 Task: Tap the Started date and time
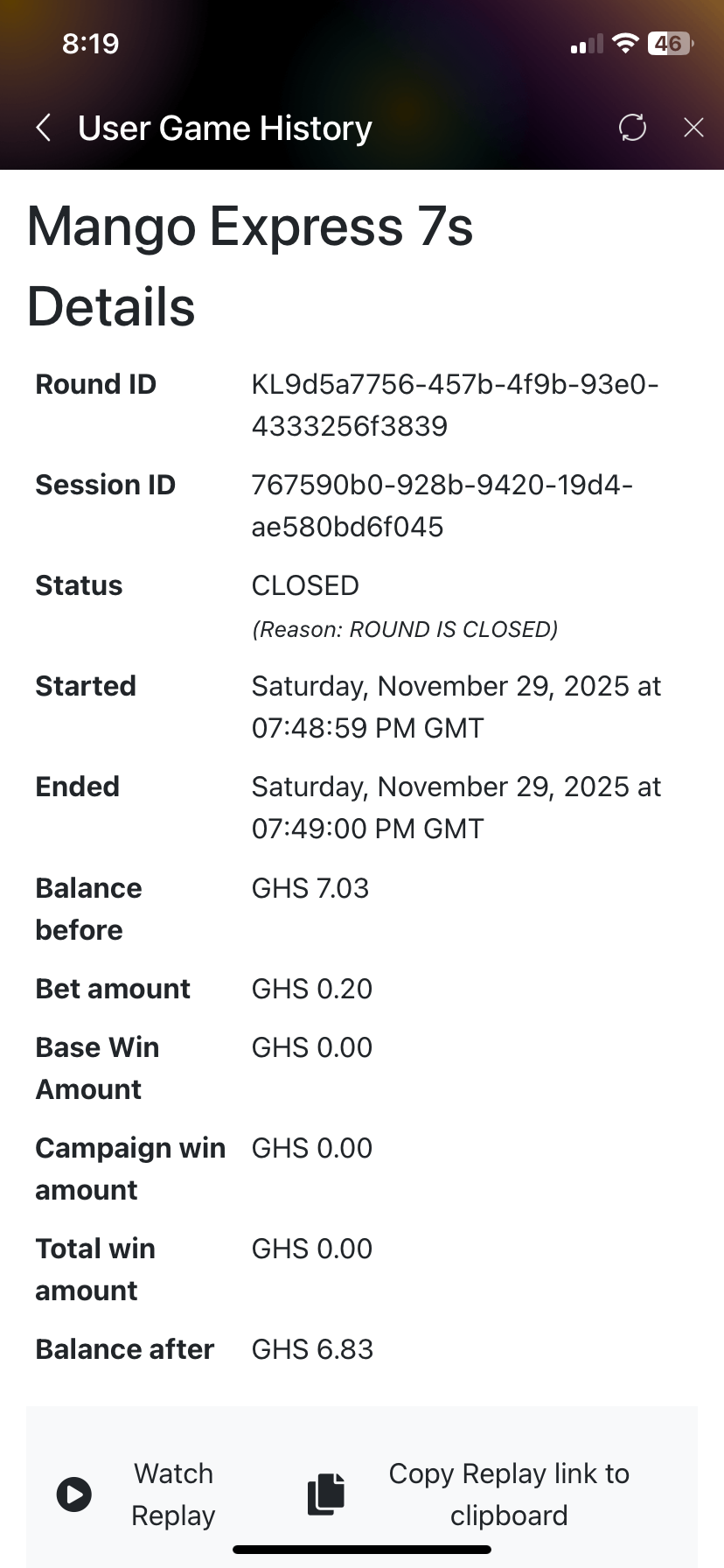coord(456,707)
